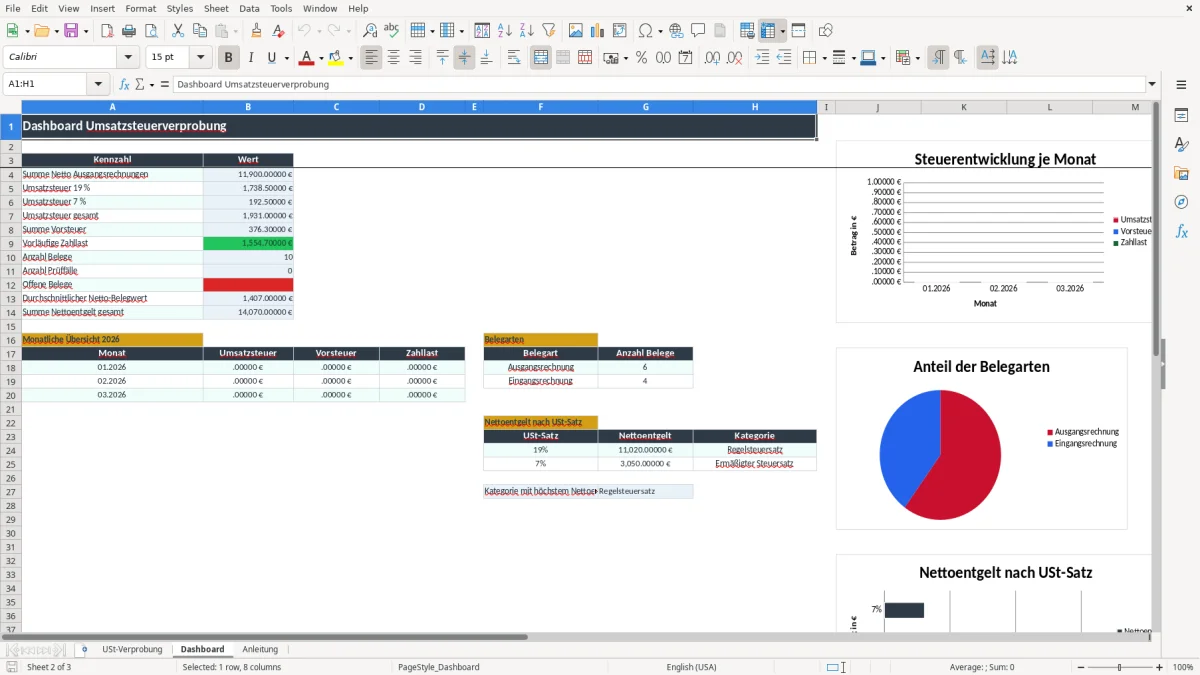Insert a comment
Screen dimensions: 1200x675
tap(699, 31)
